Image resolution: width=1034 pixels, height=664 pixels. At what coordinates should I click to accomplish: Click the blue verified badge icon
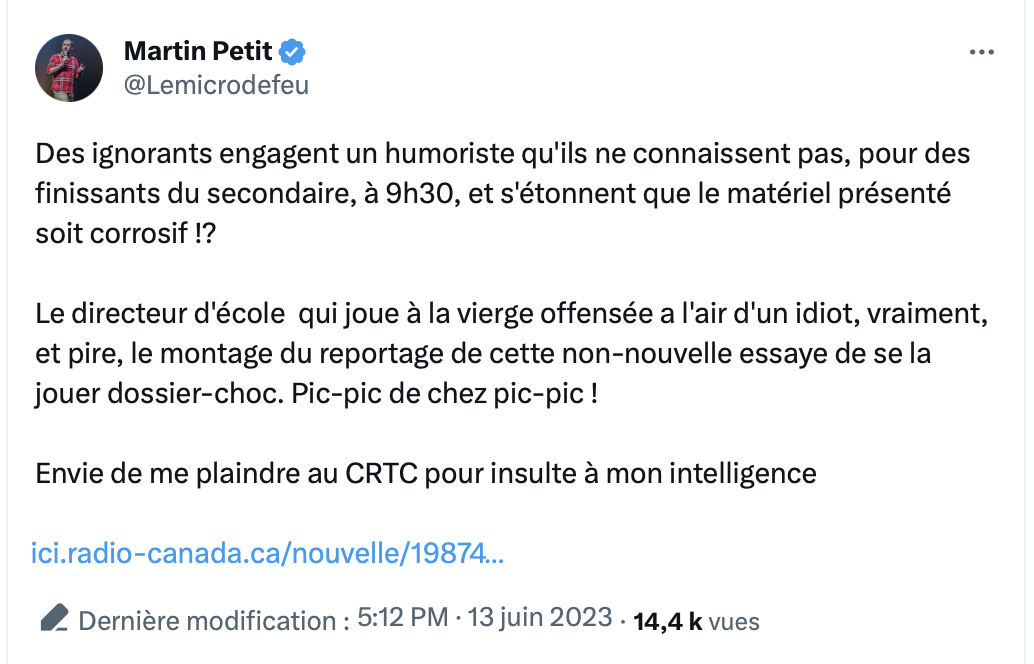292,51
